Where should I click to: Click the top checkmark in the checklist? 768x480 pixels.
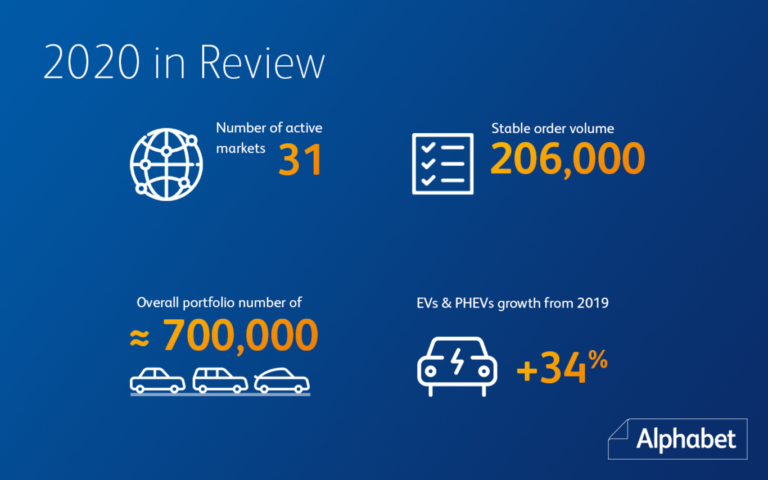pos(429,145)
